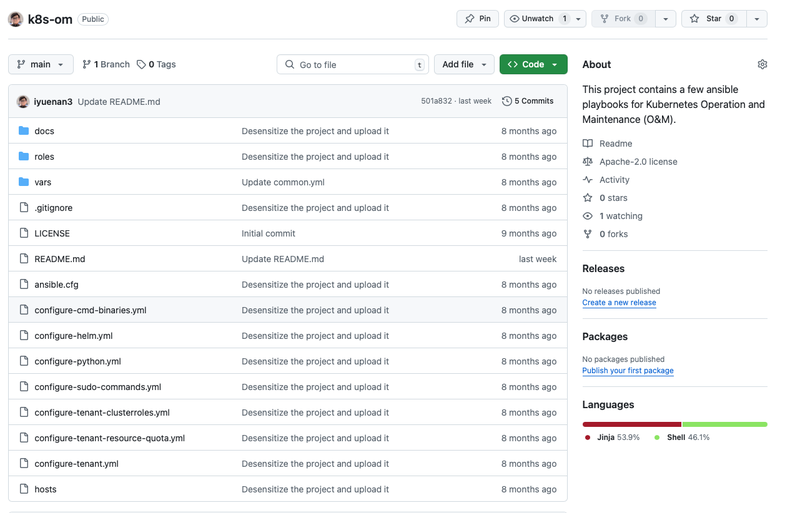Click the red Jinja language bar segment
The height and width of the screenshot is (513, 800).
632,424
